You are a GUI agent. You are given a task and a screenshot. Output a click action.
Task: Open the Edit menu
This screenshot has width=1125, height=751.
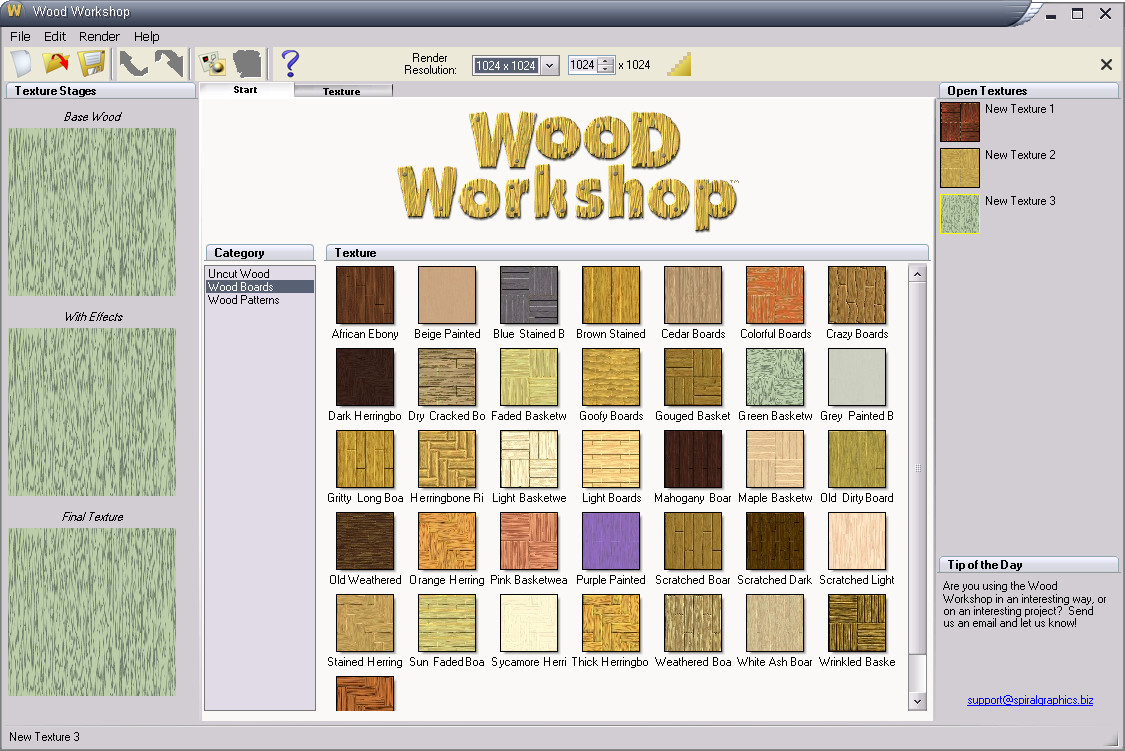pyautogui.click(x=55, y=37)
